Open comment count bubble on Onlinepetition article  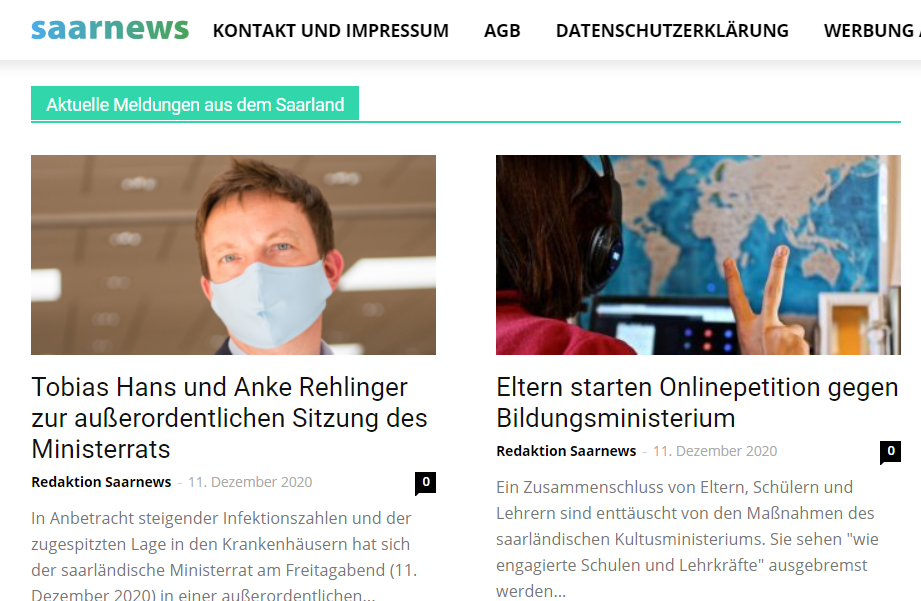890,452
